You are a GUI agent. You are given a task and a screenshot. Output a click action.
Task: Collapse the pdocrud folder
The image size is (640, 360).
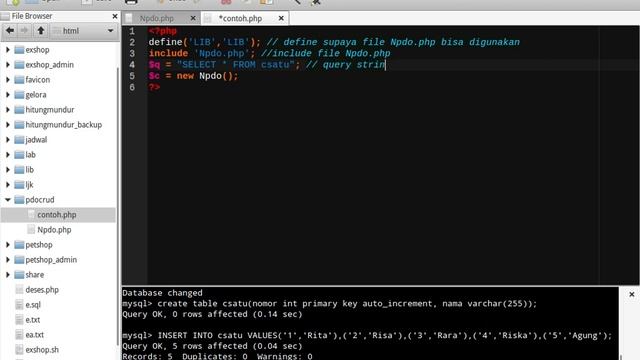pos(8,200)
